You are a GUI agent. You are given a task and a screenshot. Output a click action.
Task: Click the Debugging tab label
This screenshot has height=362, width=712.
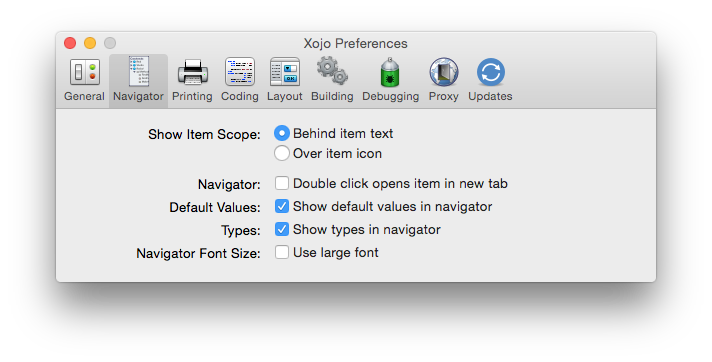click(391, 96)
